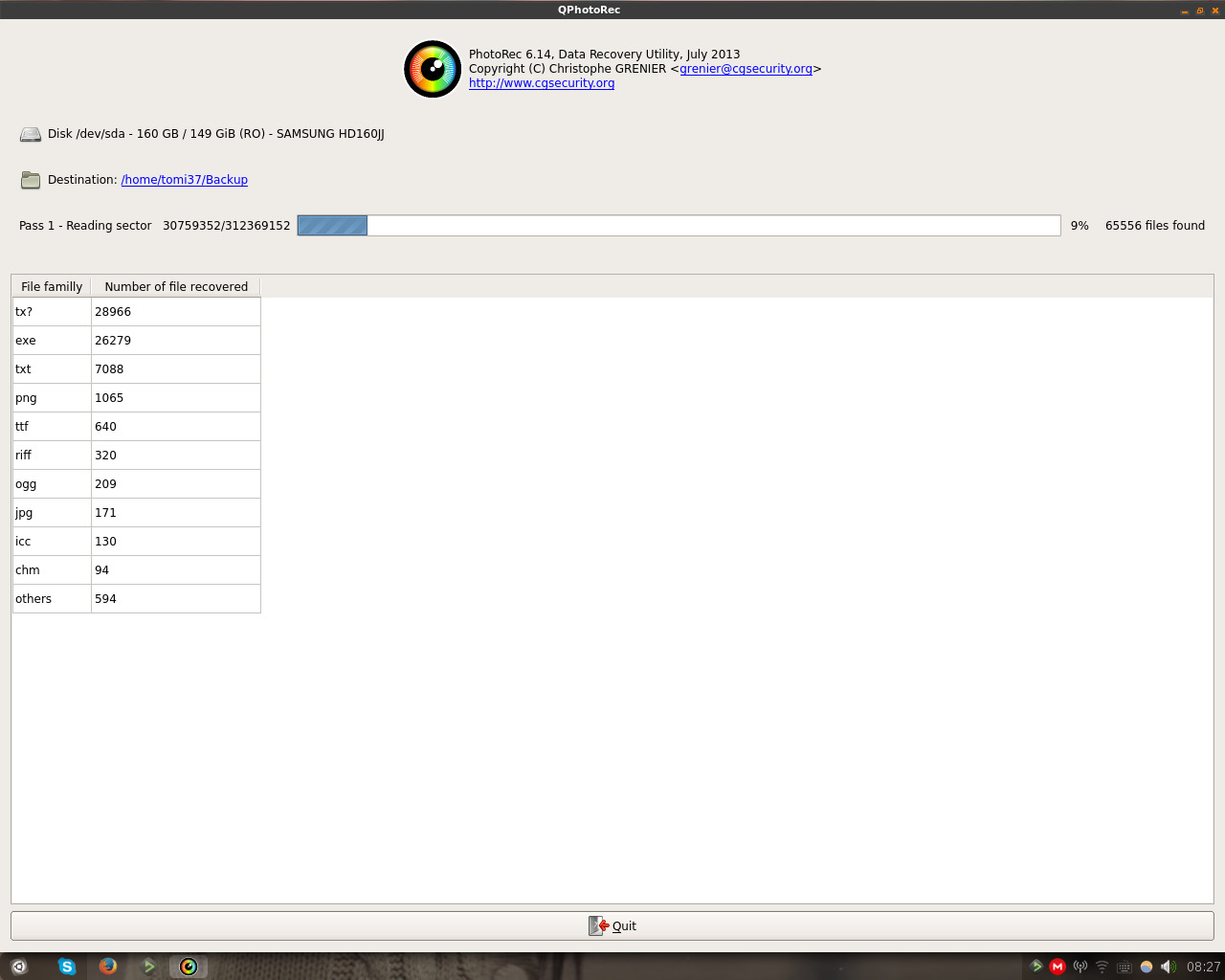Click the hard disk drive icon
The height and width of the screenshot is (980, 1225).
coord(31,135)
